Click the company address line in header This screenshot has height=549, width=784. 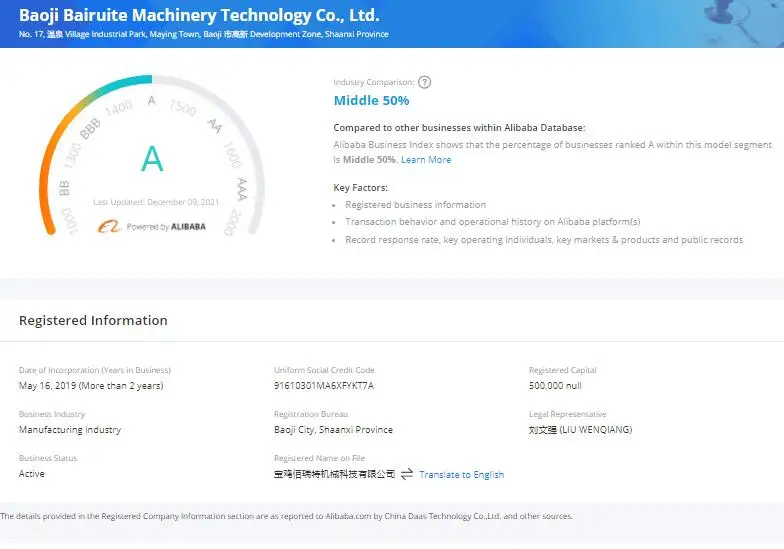[x=204, y=35]
